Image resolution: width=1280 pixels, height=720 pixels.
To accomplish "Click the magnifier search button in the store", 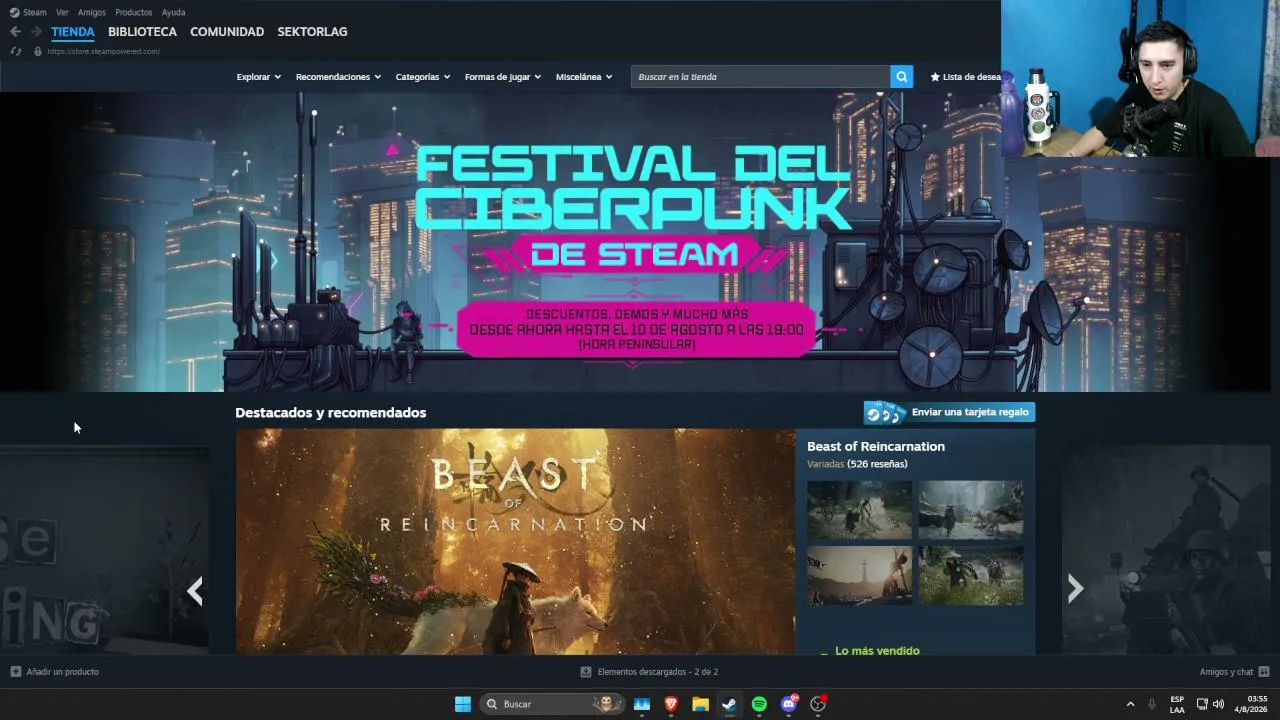I will point(902,77).
